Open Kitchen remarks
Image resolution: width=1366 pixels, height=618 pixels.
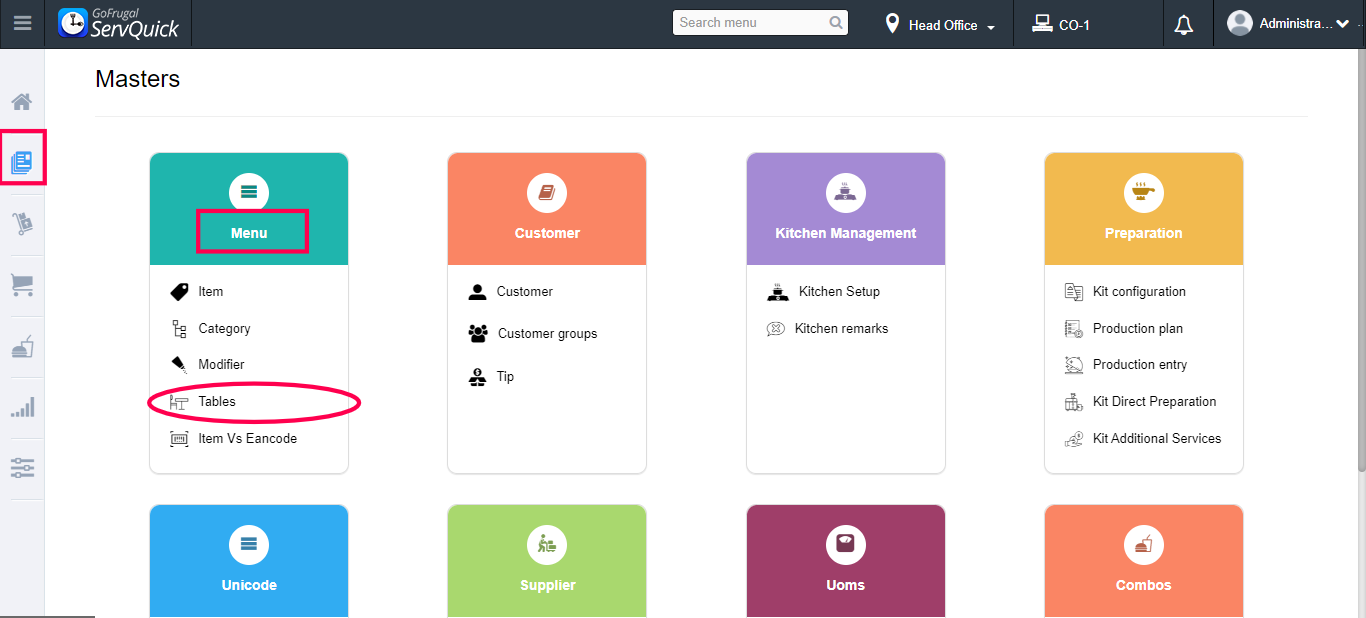pos(841,328)
